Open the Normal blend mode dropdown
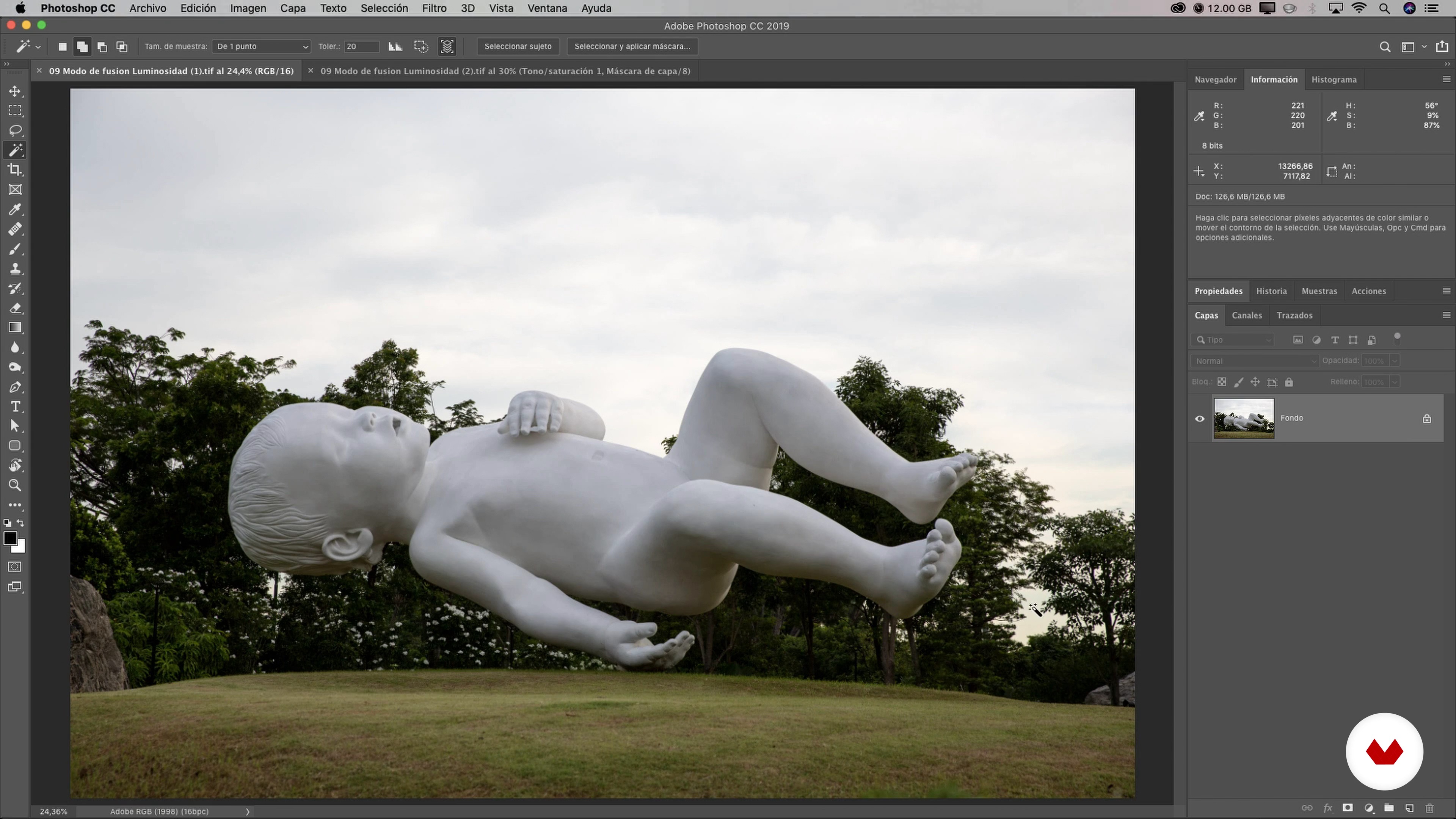The width and height of the screenshot is (1456, 819). [x=1254, y=361]
